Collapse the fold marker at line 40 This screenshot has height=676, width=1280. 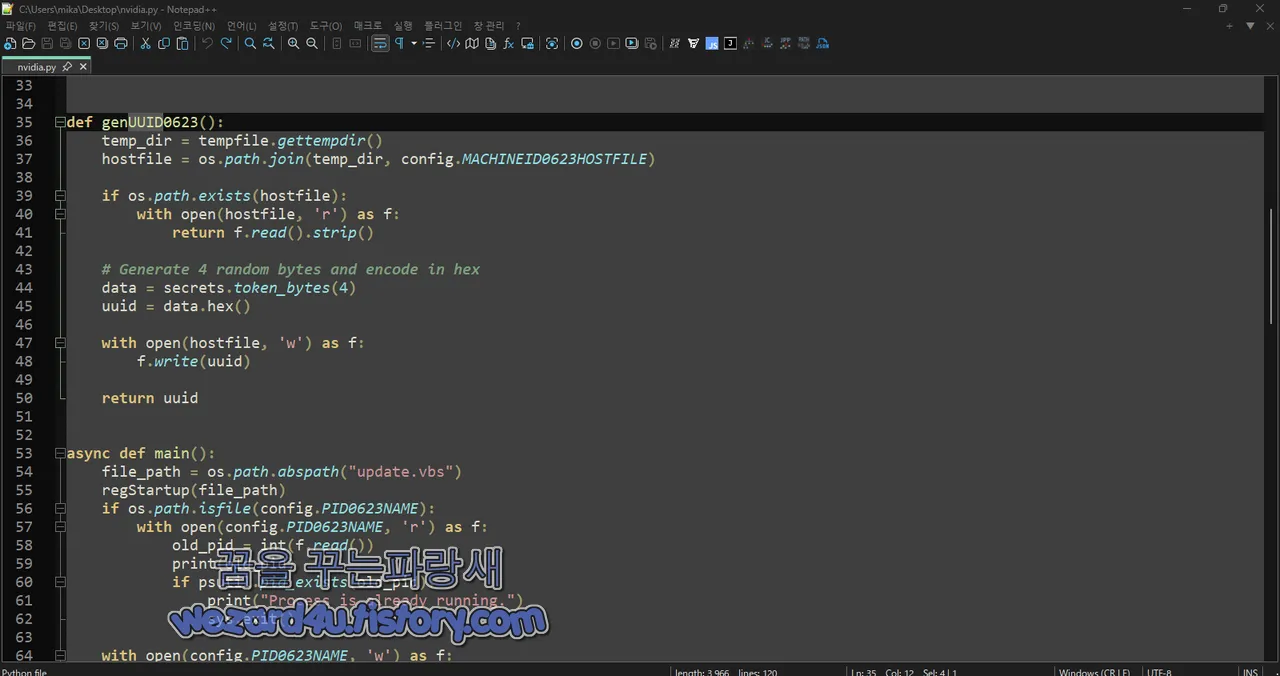pyautogui.click(x=60, y=214)
